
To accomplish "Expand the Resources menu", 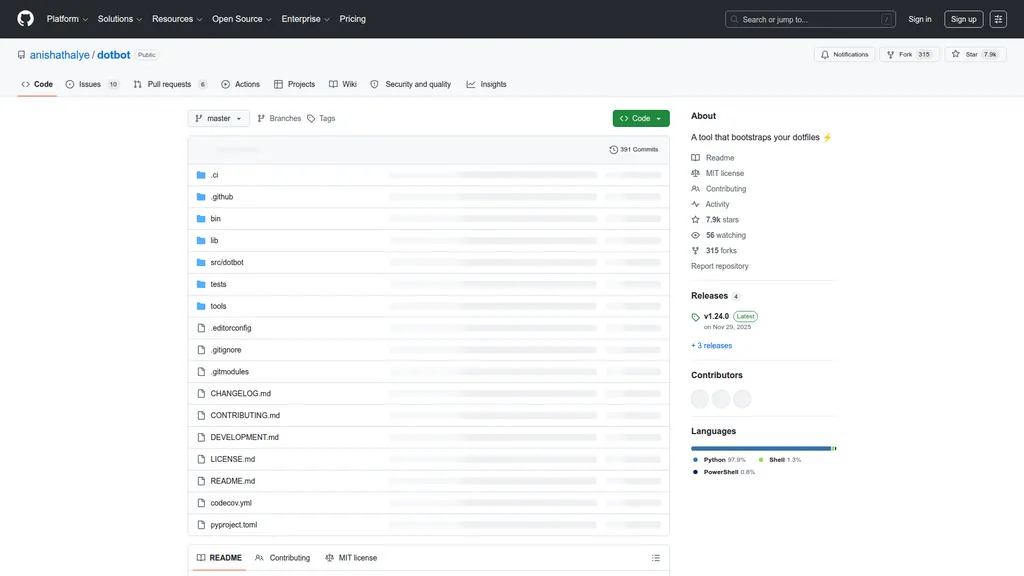I will click(x=177, y=19).
